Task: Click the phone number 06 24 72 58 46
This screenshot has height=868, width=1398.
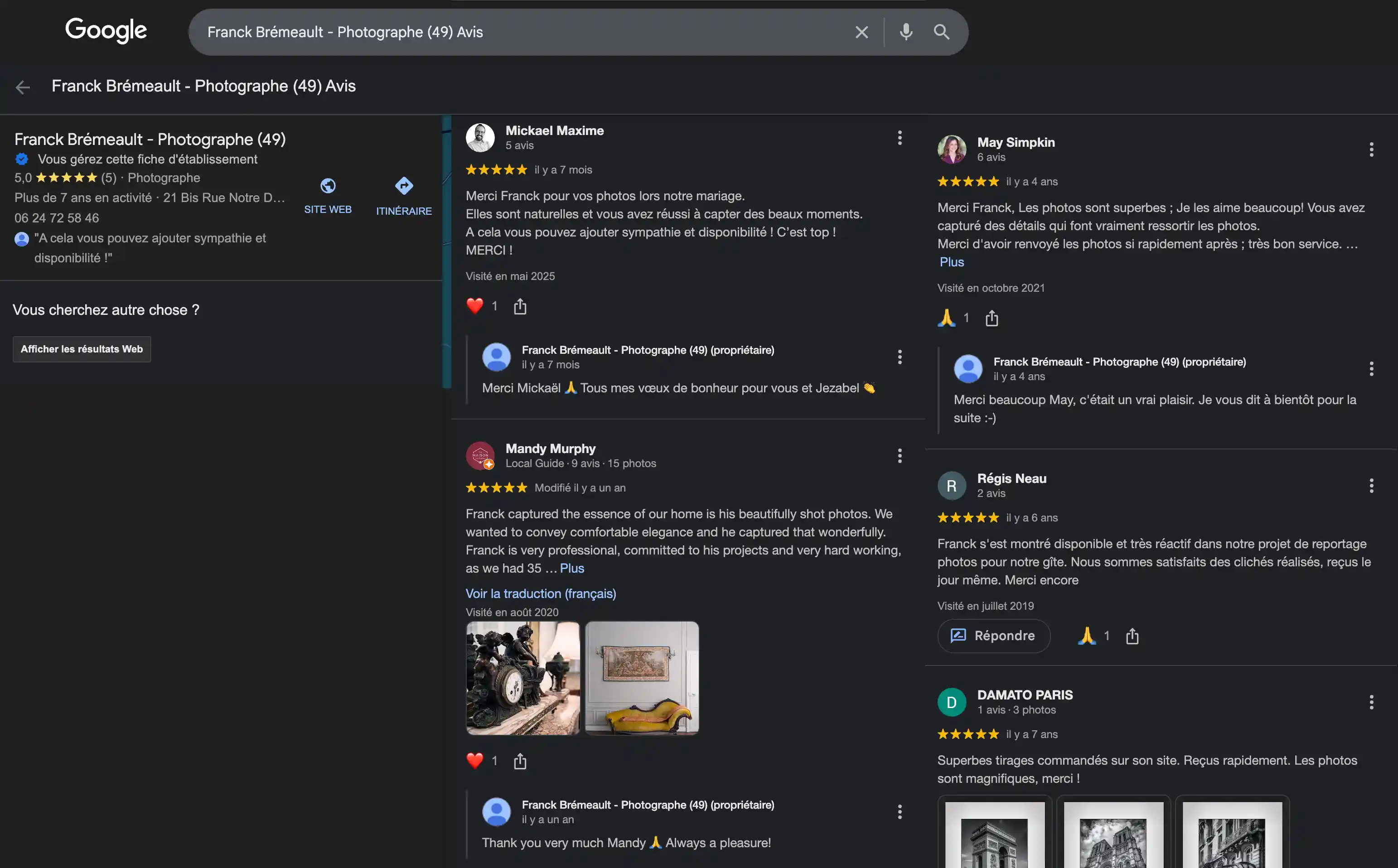Action: coord(57,218)
